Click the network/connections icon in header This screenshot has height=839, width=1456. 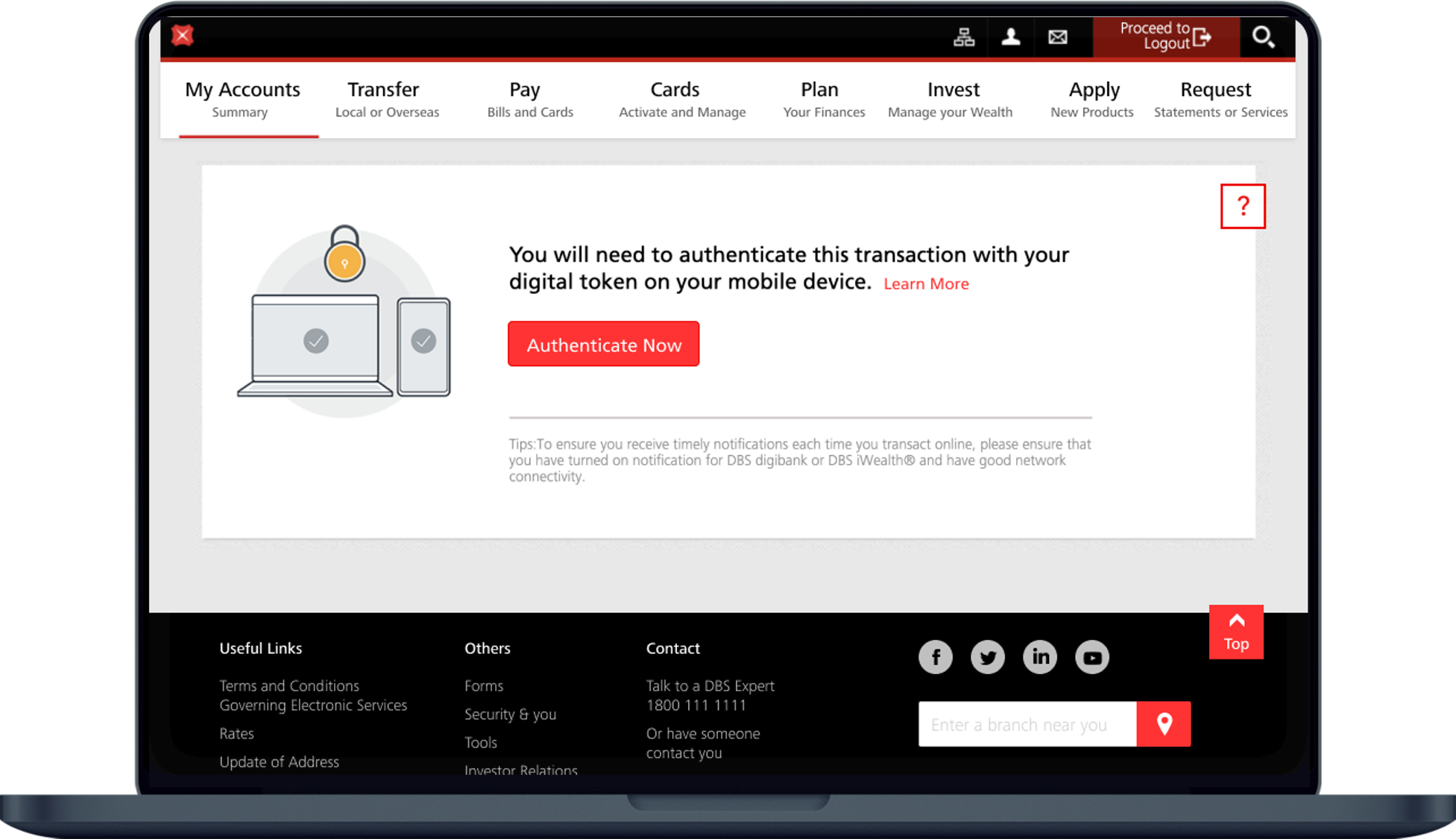point(965,36)
